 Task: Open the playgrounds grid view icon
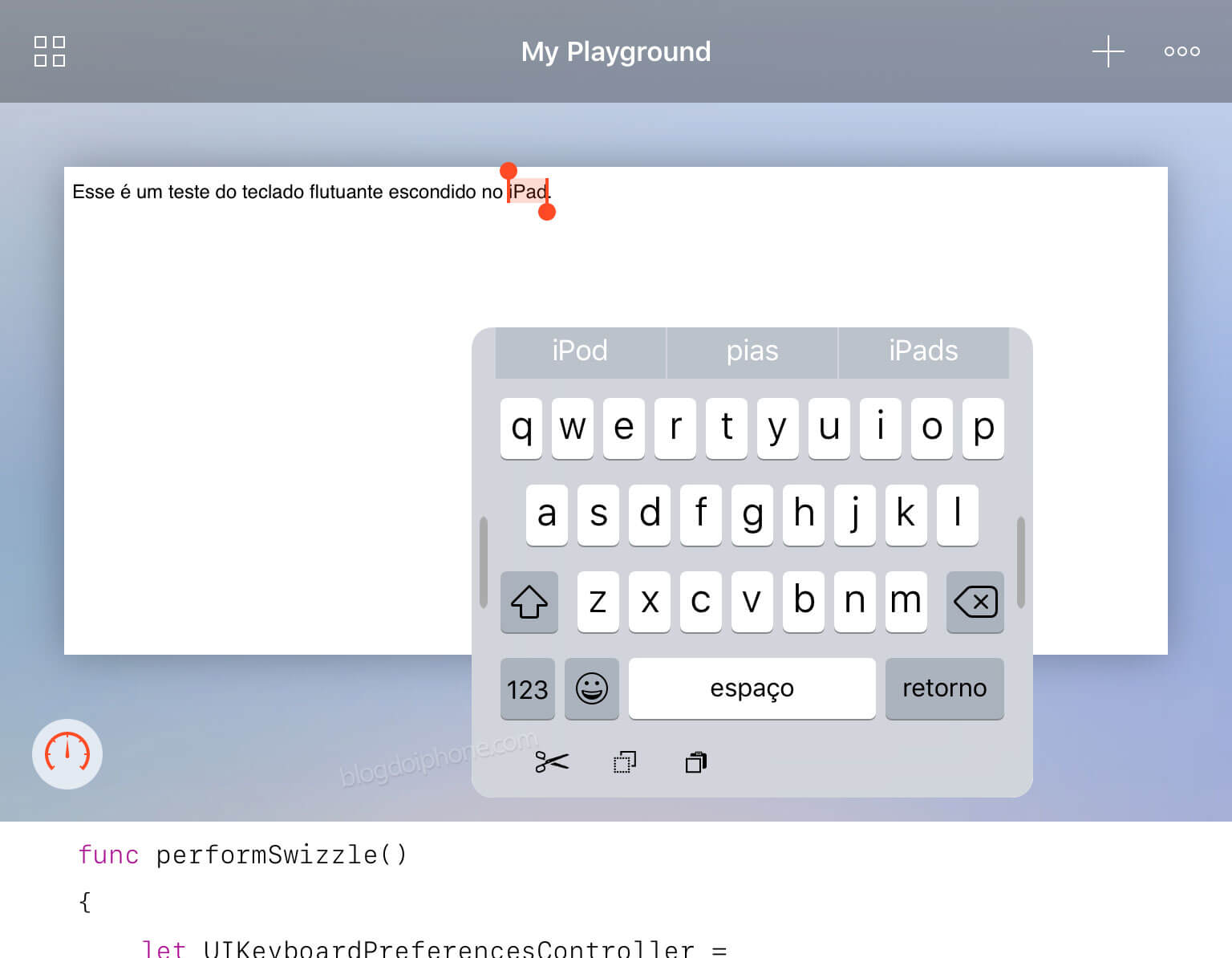(x=50, y=51)
